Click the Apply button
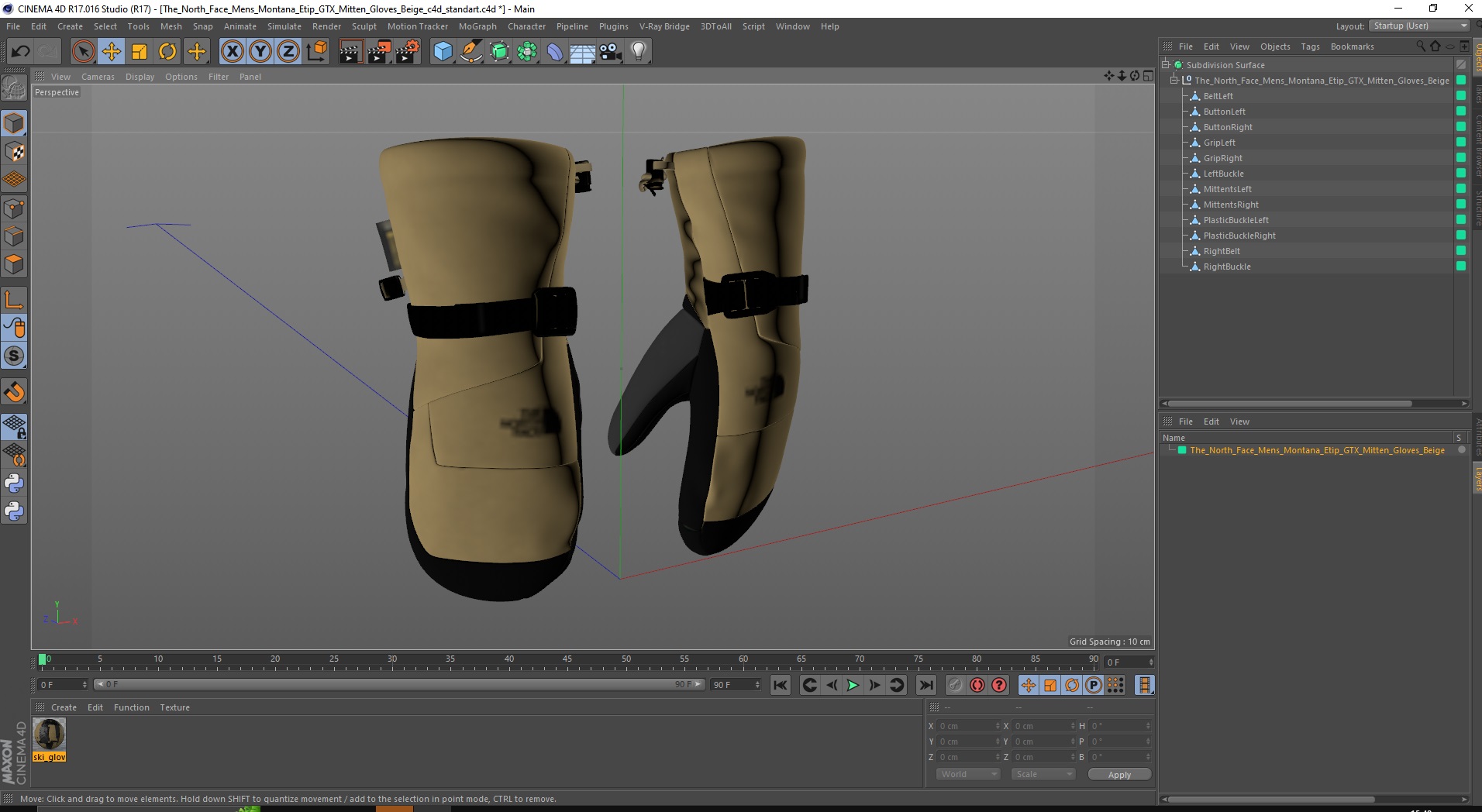The width and height of the screenshot is (1482, 812). pos(1119,775)
